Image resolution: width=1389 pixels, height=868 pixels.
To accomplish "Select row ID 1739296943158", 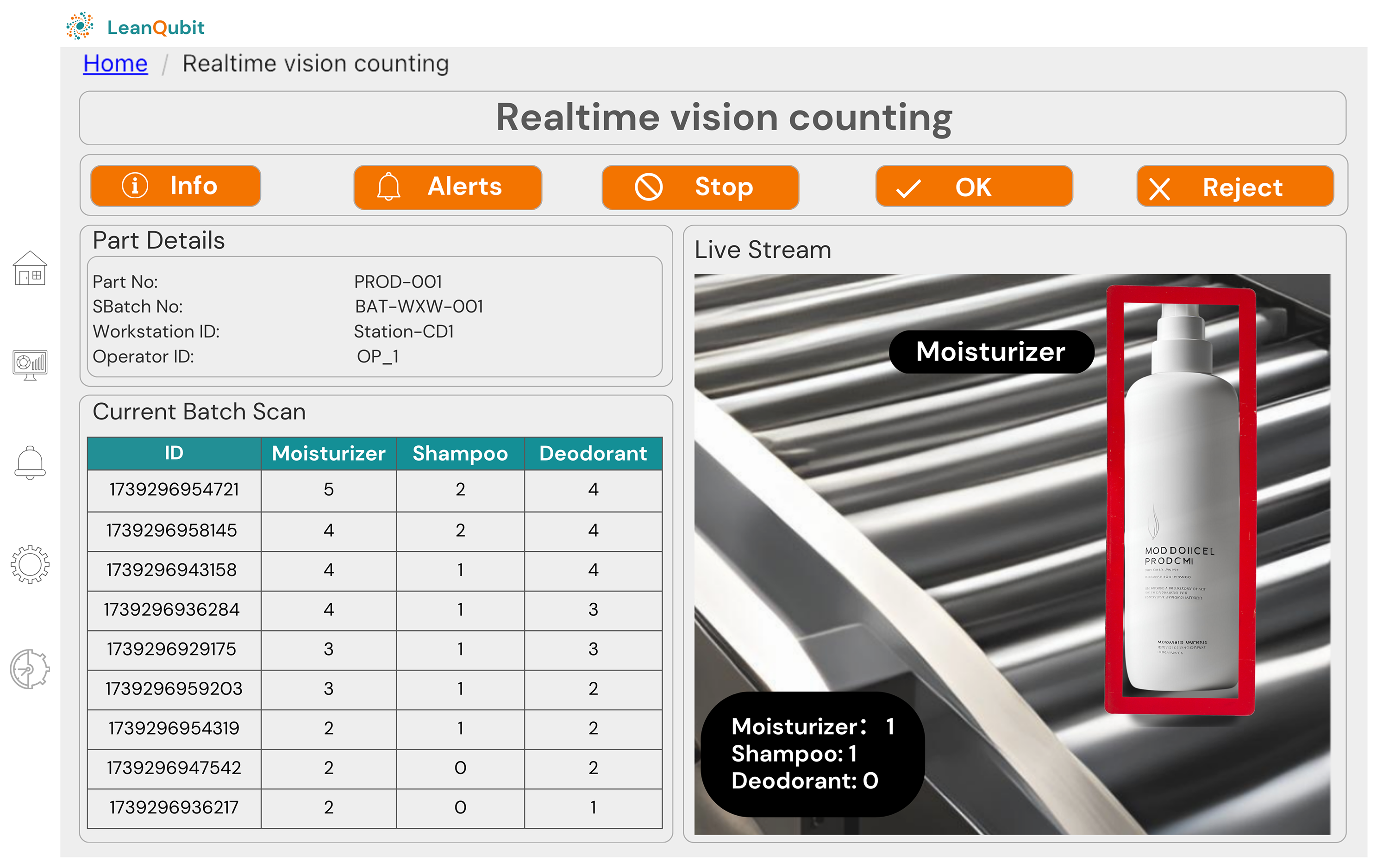I will pos(172,570).
